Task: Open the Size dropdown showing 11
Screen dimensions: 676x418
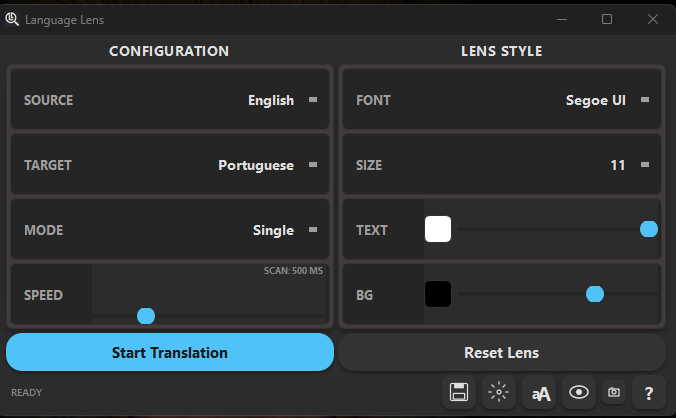Action: [x=502, y=165]
